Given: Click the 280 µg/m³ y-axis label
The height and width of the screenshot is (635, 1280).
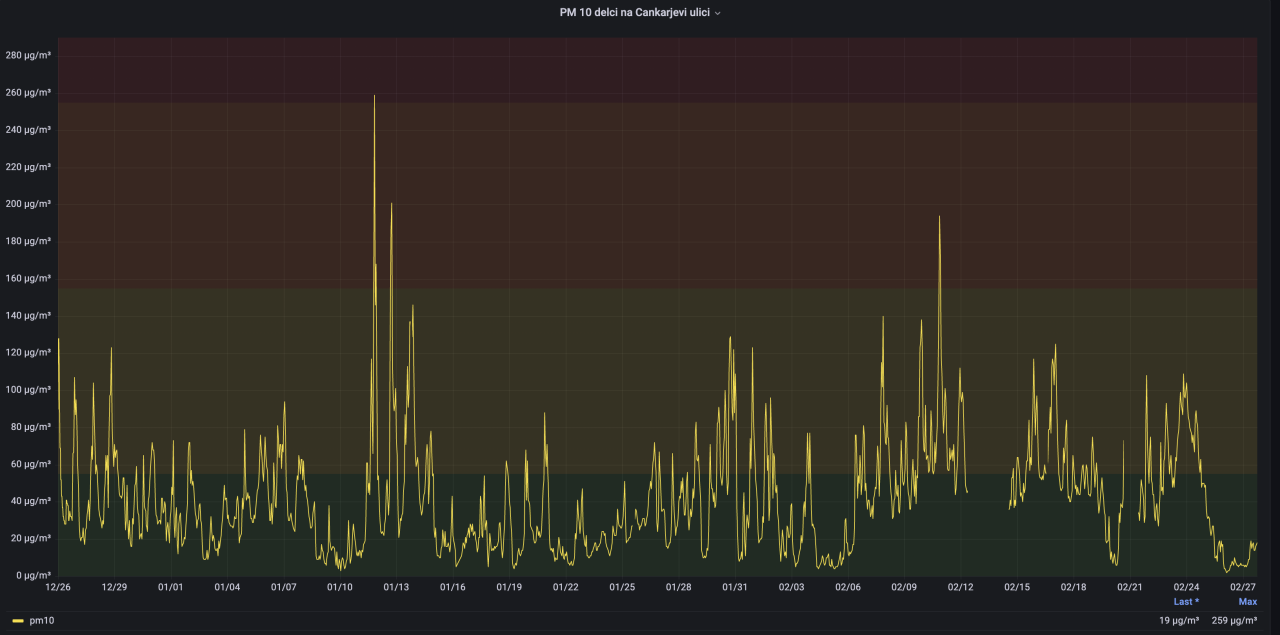Looking at the screenshot, I should (28, 56).
